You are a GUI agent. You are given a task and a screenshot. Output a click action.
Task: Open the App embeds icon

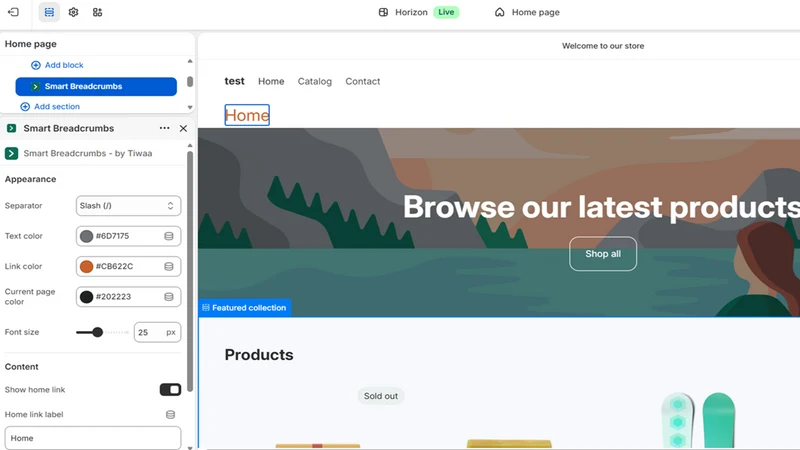tap(97, 12)
